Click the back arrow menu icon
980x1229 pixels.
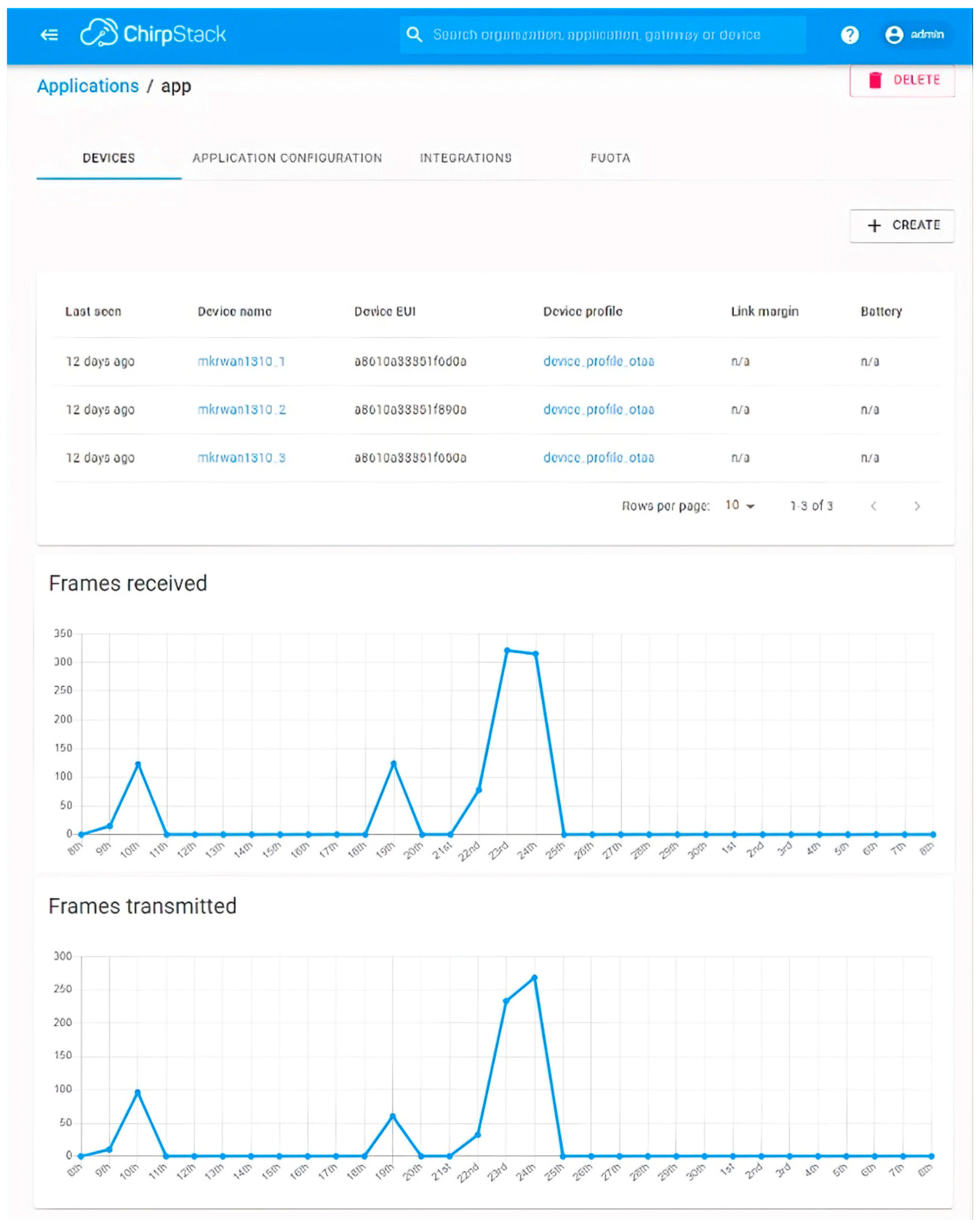coord(49,35)
